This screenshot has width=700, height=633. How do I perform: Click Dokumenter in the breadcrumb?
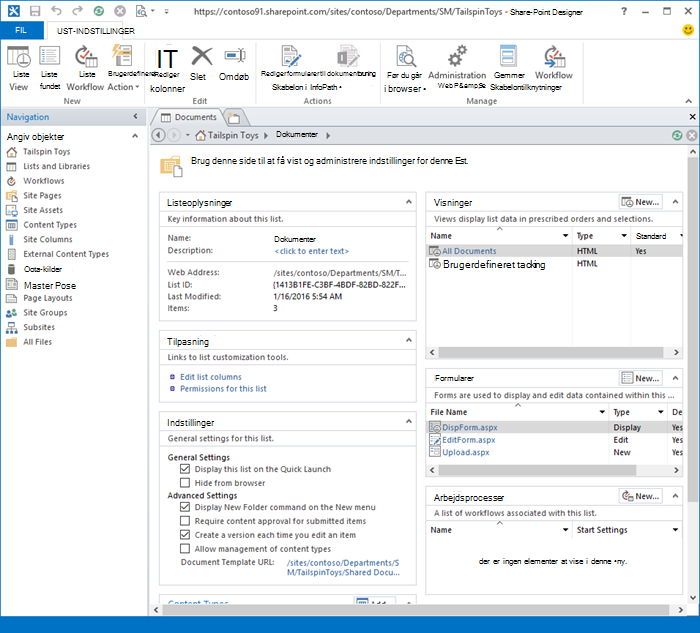pos(297,135)
